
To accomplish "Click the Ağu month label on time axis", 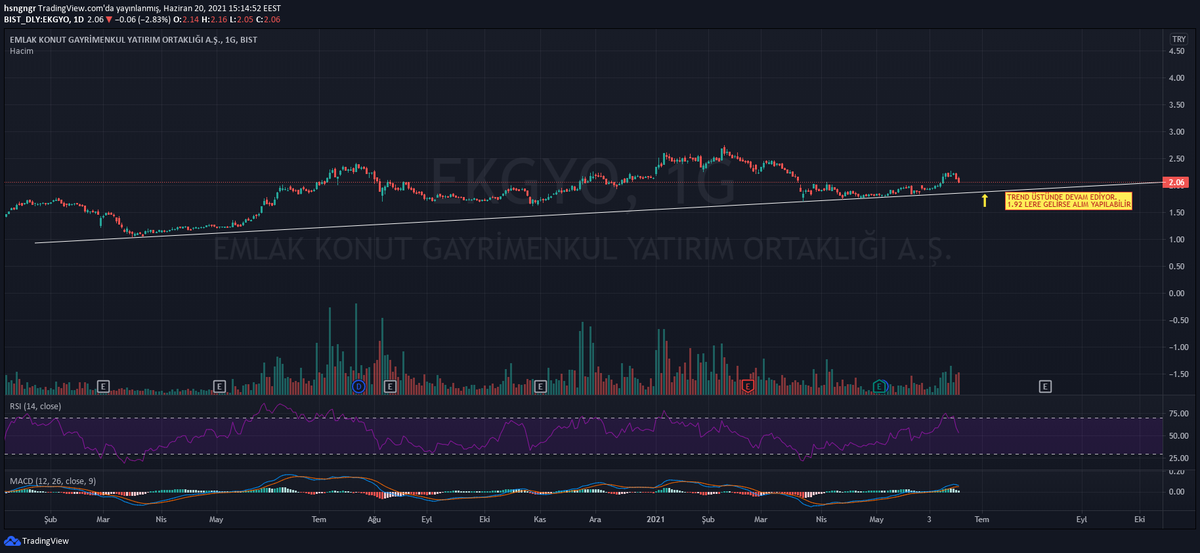I will click(x=375, y=520).
